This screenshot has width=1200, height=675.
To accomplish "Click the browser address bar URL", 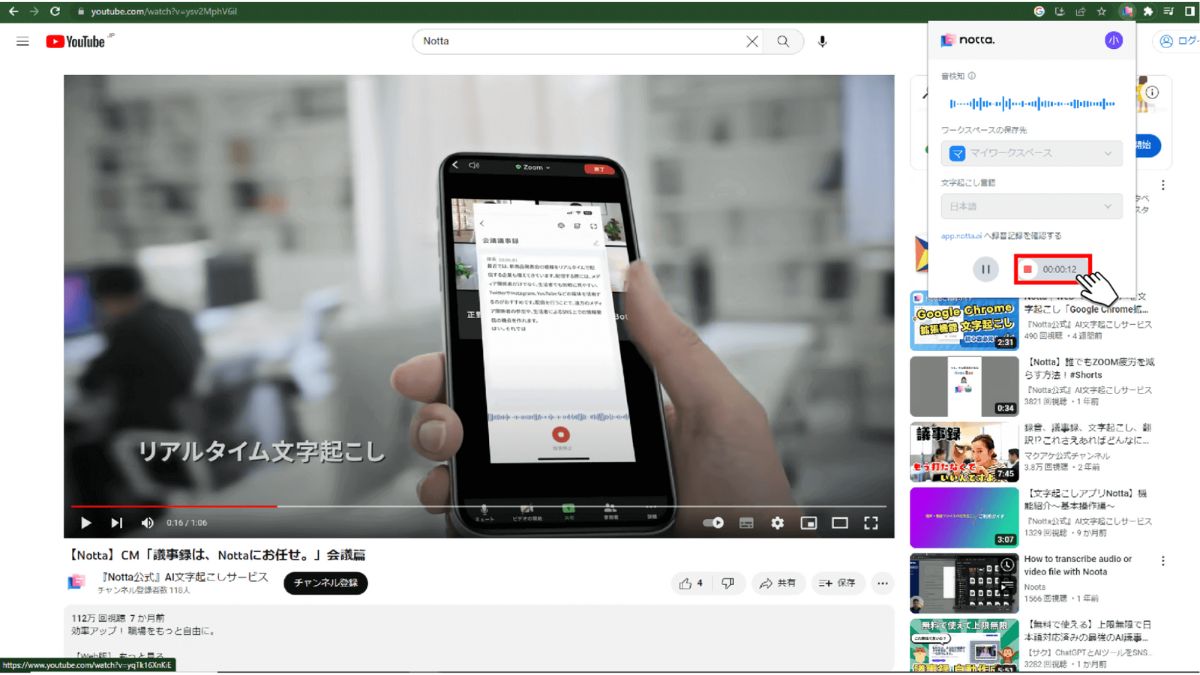I will [x=163, y=11].
